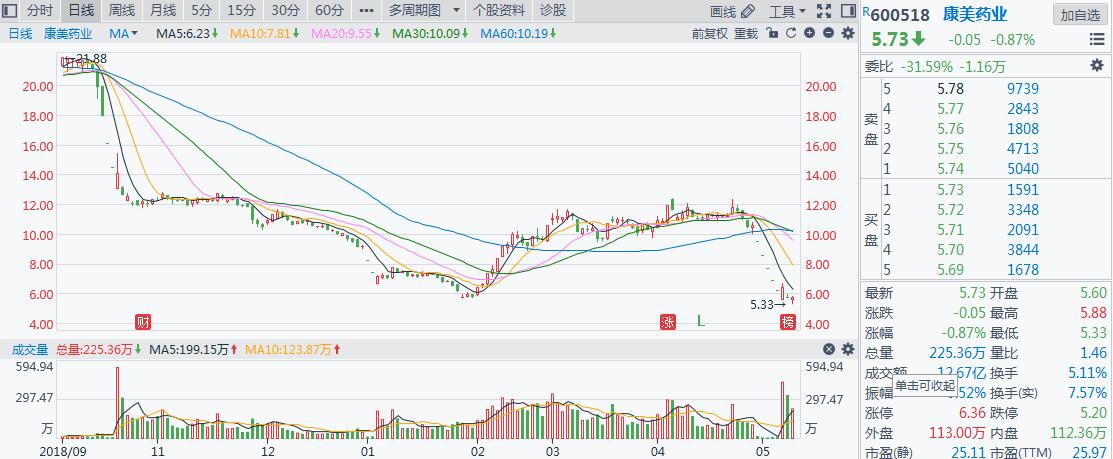This screenshot has width=1113, height=459.
Task: Activate the 画线 drawing pencil tool
Action: pos(729,12)
